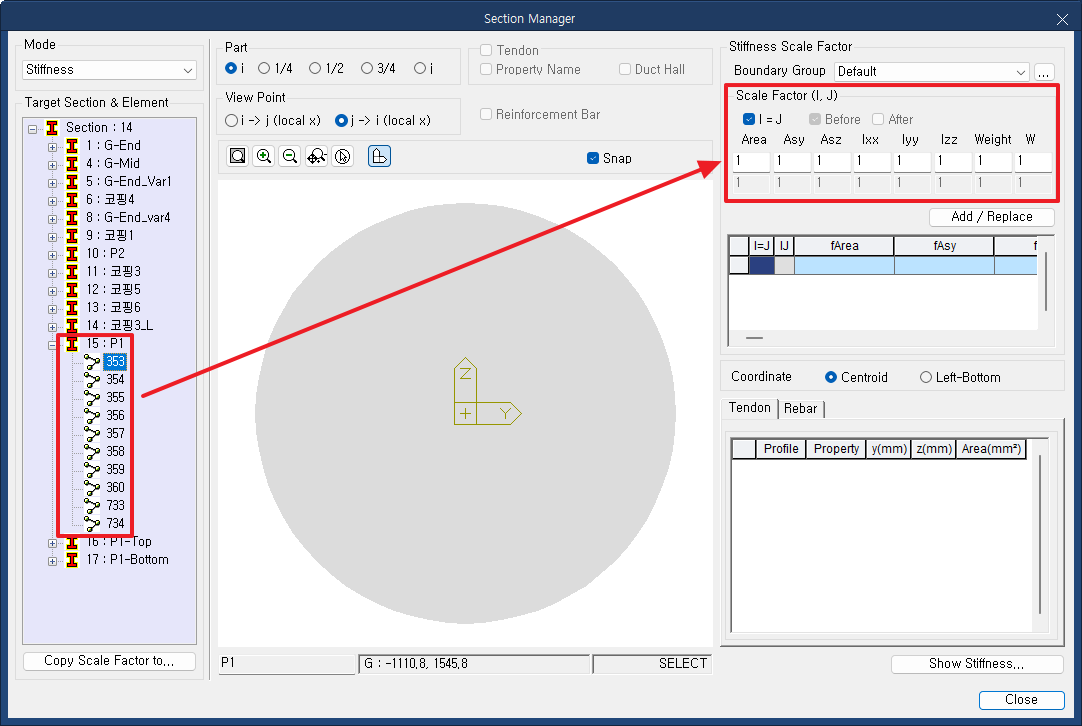
Task: Click the pointer select mode icon
Action: (x=343, y=157)
